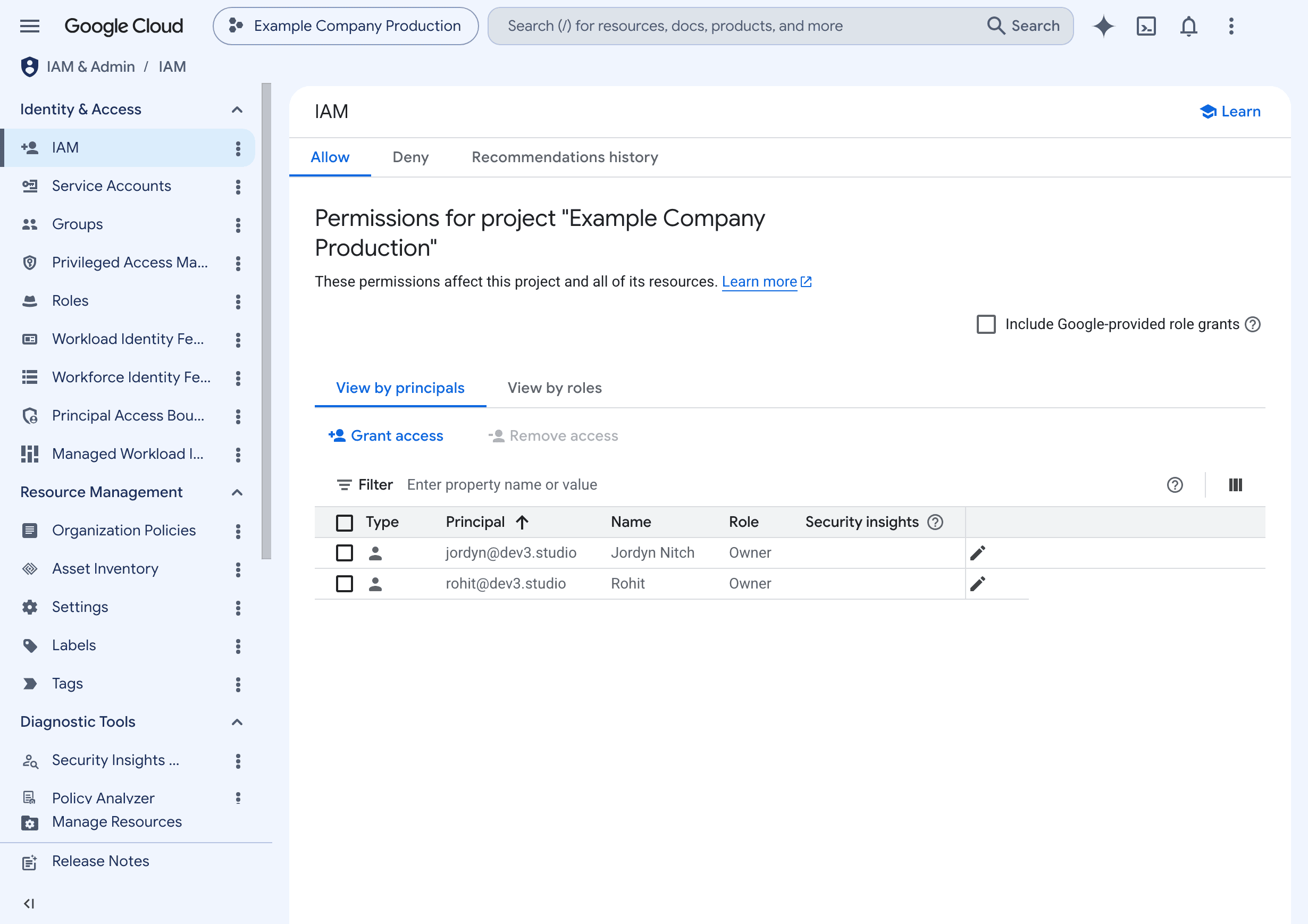Collapse the Identity & Access section
Viewport: 1308px width, 924px height.
tap(238, 110)
